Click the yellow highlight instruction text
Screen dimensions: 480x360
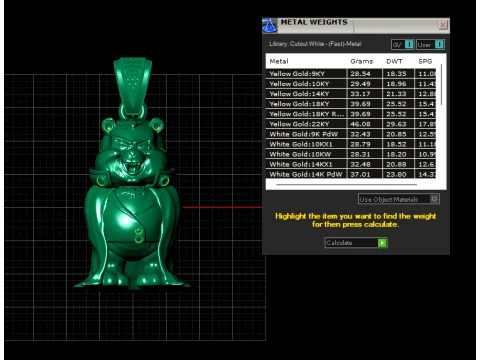click(x=355, y=220)
